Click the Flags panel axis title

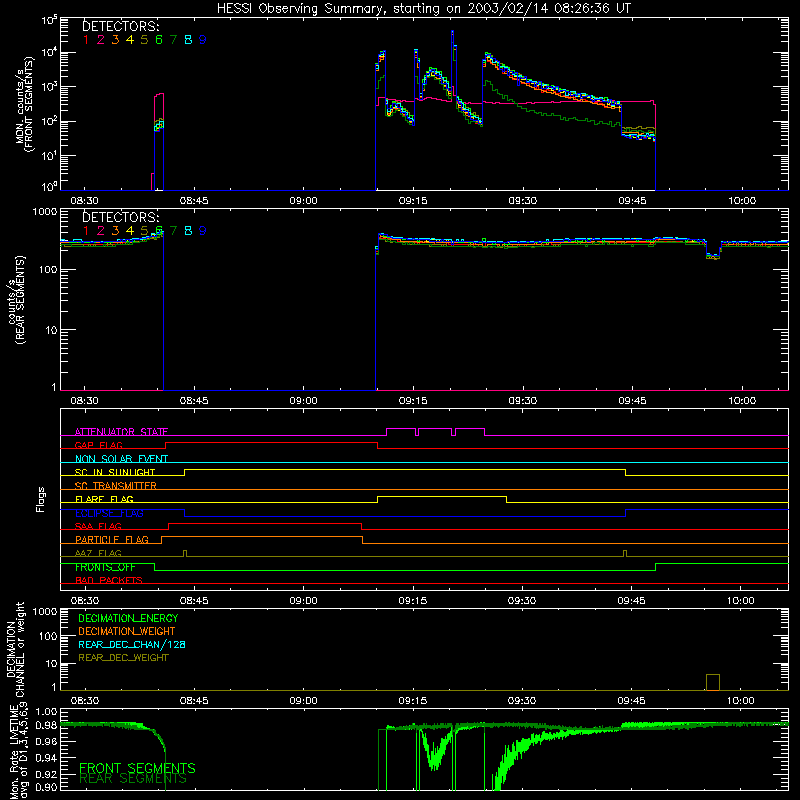pyautogui.click(x=40, y=499)
